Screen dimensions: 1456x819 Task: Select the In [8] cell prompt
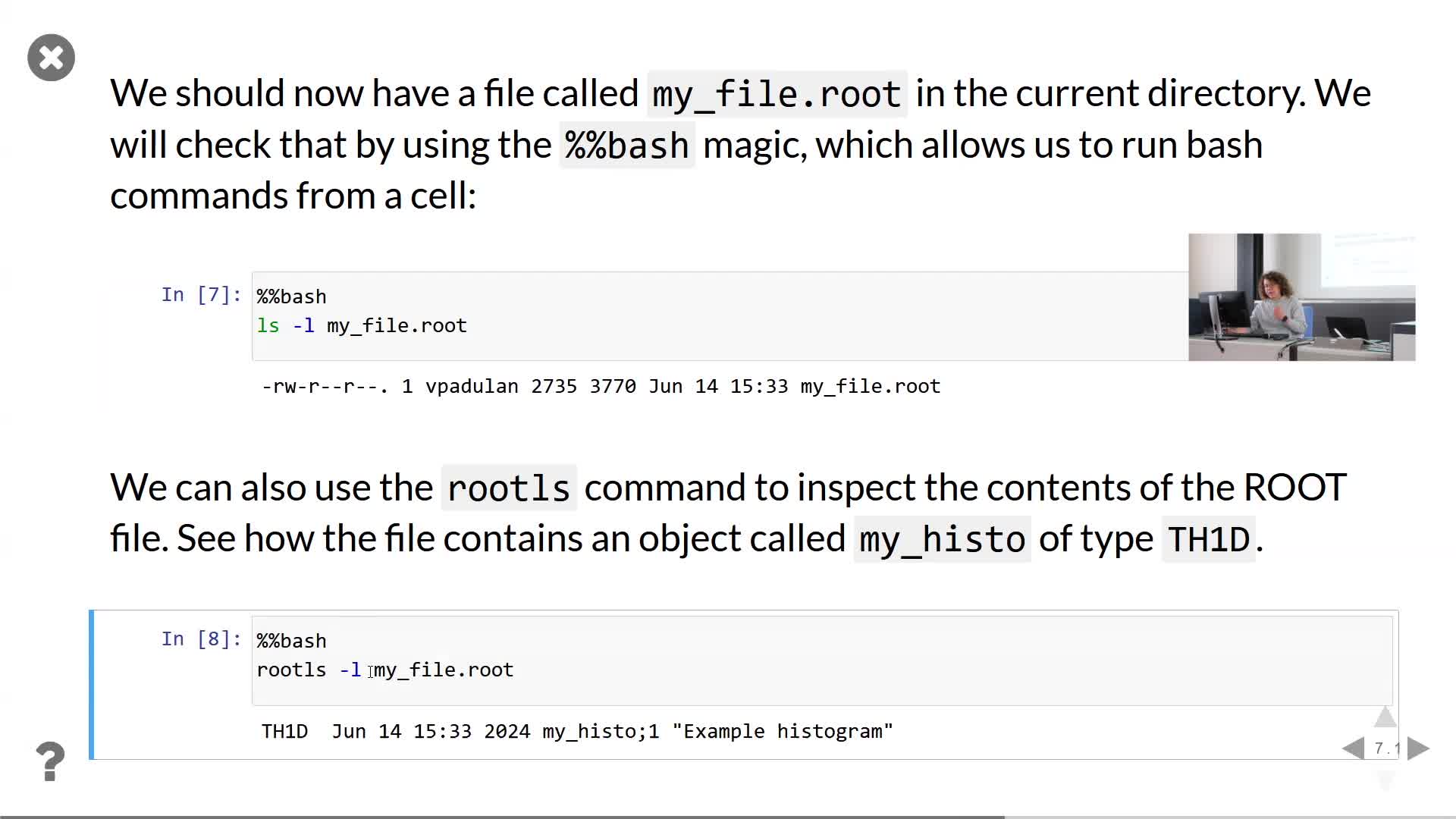[x=201, y=639]
